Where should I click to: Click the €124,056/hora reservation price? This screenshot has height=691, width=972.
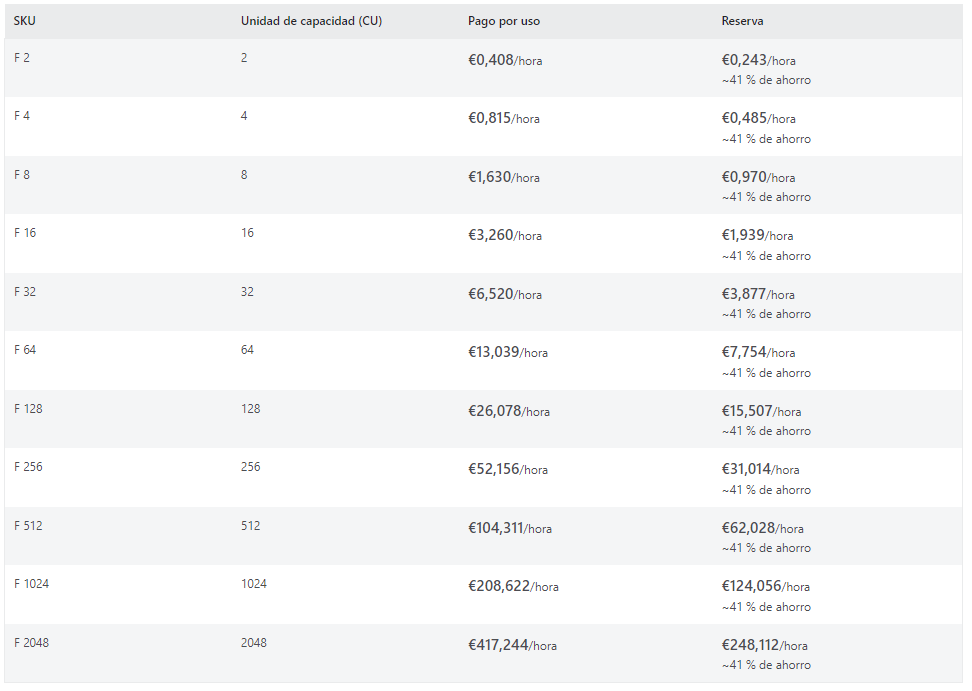tap(766, 586)
